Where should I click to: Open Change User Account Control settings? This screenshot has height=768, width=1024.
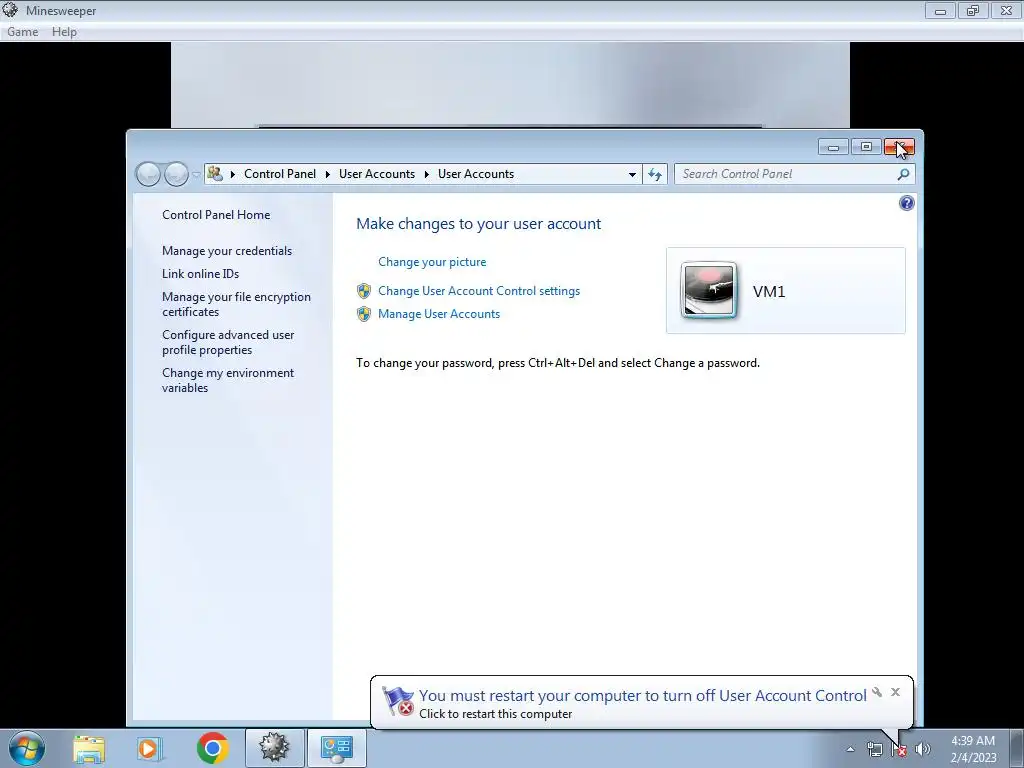point(479,291)
